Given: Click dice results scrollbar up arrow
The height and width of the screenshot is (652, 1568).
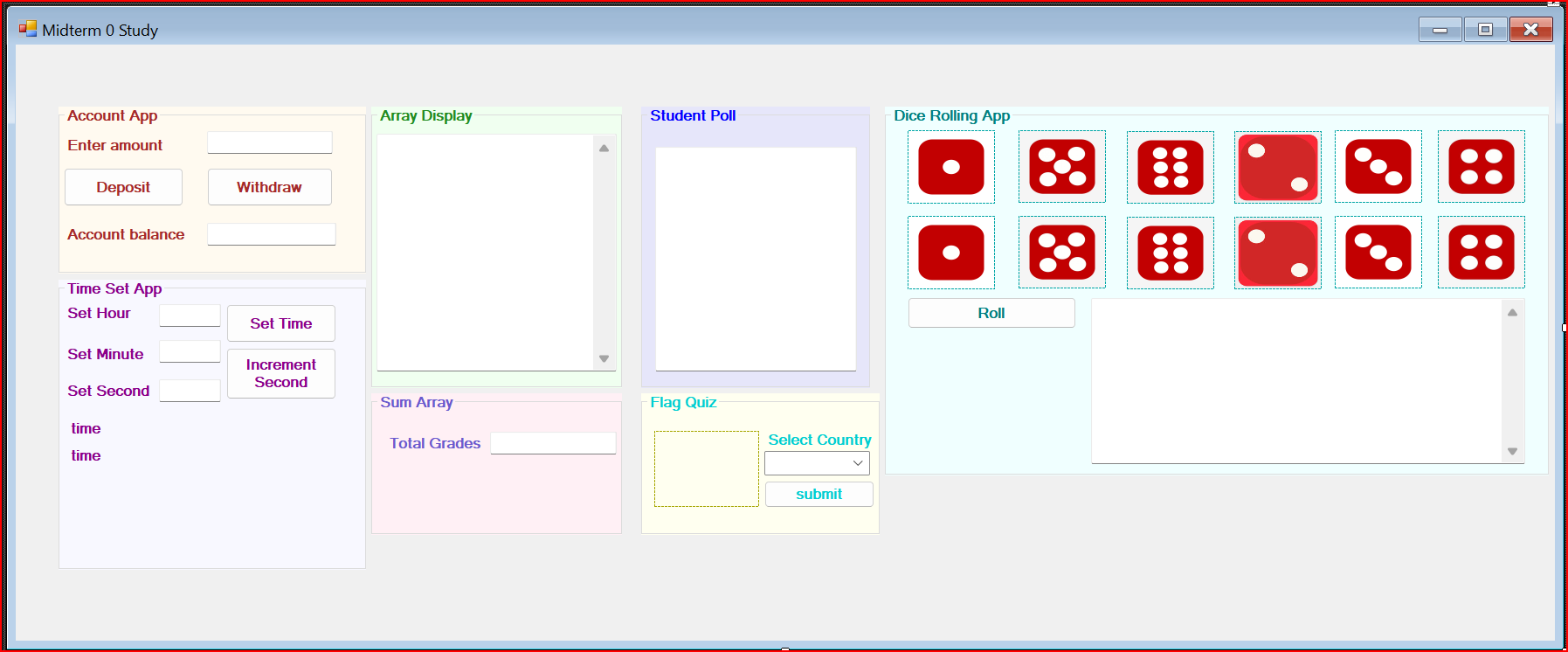Looking at the screenshot, I should [x=1512, y=312].
